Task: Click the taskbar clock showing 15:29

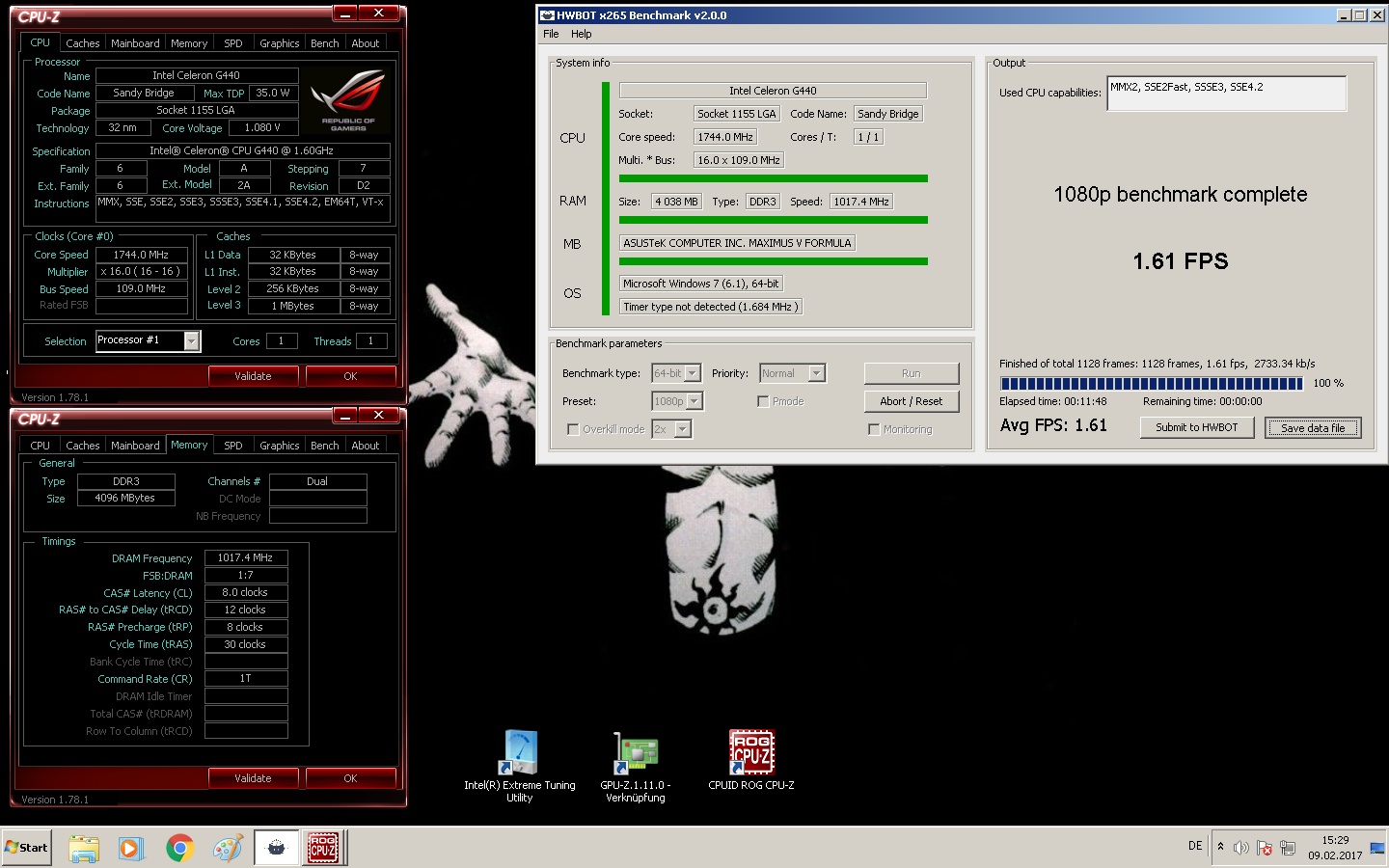Action: (1335, 848)
